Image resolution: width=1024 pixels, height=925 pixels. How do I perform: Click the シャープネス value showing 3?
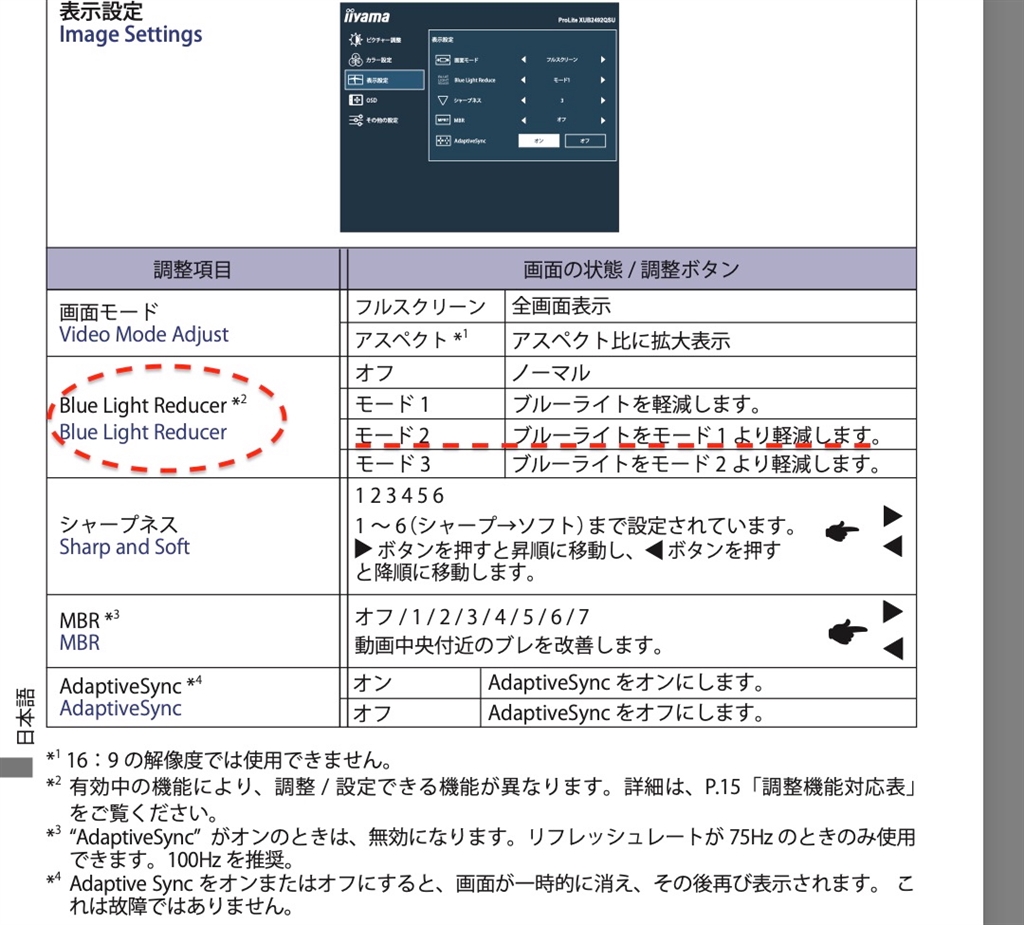tap(562, 100)
